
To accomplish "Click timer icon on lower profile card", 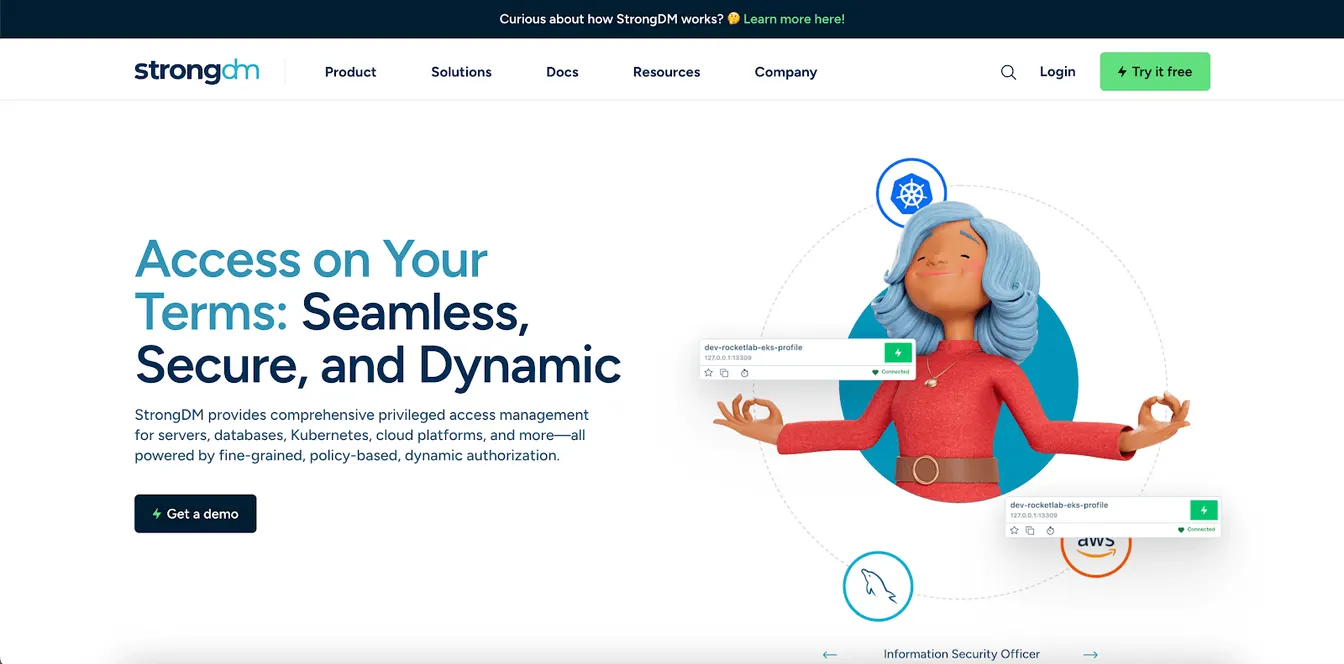I will (x=1050, y=530).
